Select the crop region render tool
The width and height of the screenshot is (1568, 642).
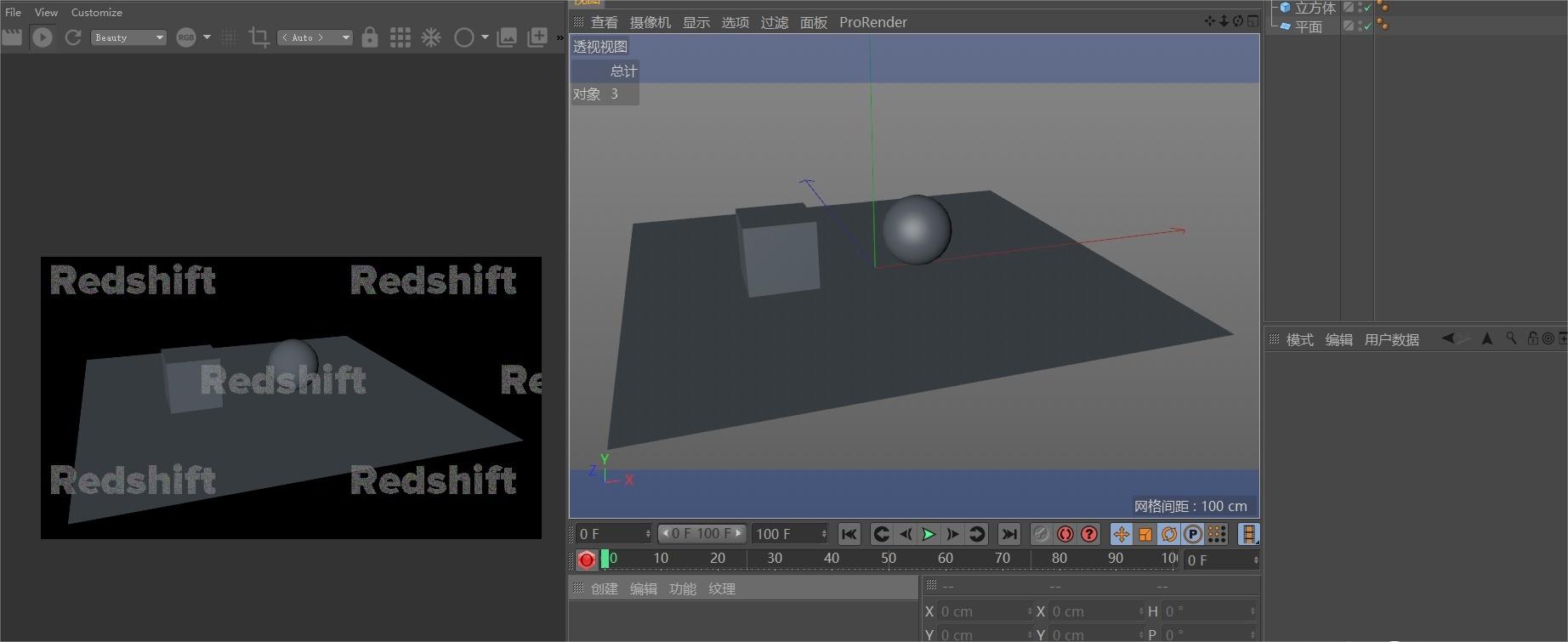coord(258,37)
